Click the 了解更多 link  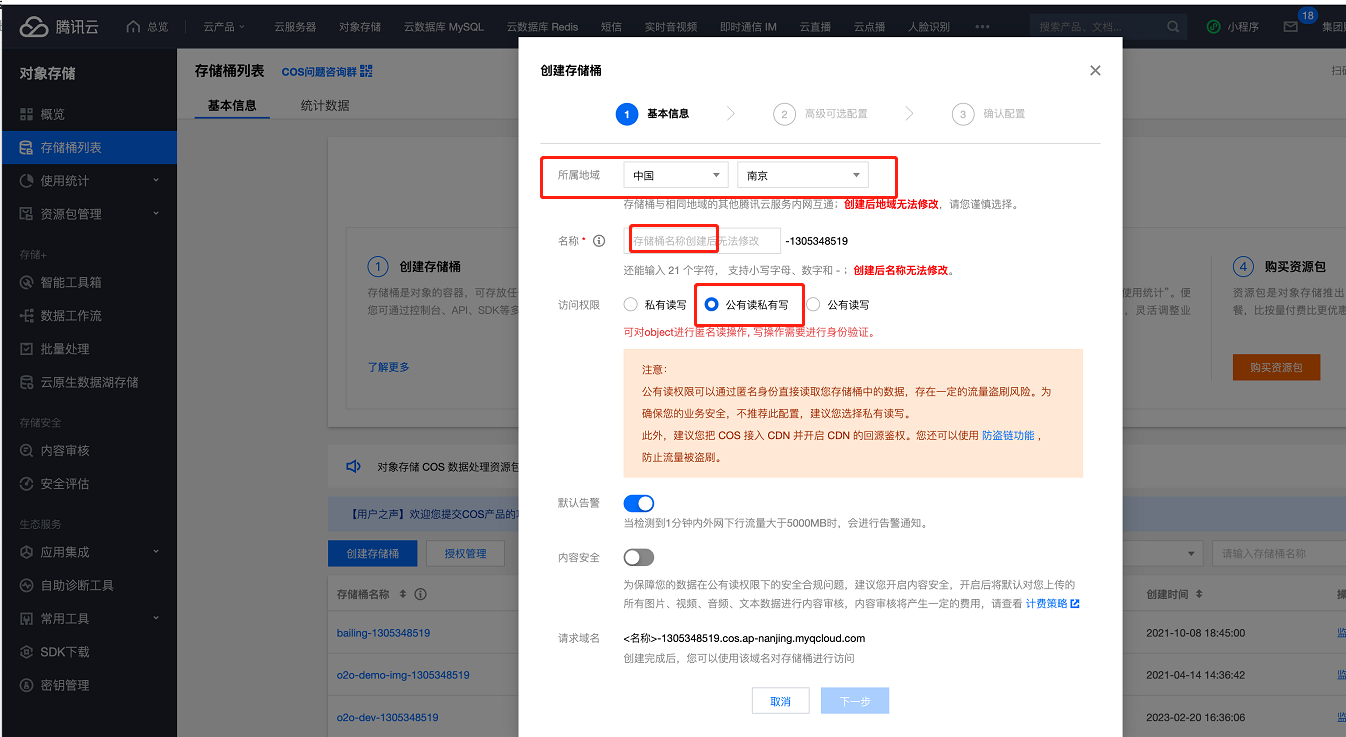(x=388, y=367)
